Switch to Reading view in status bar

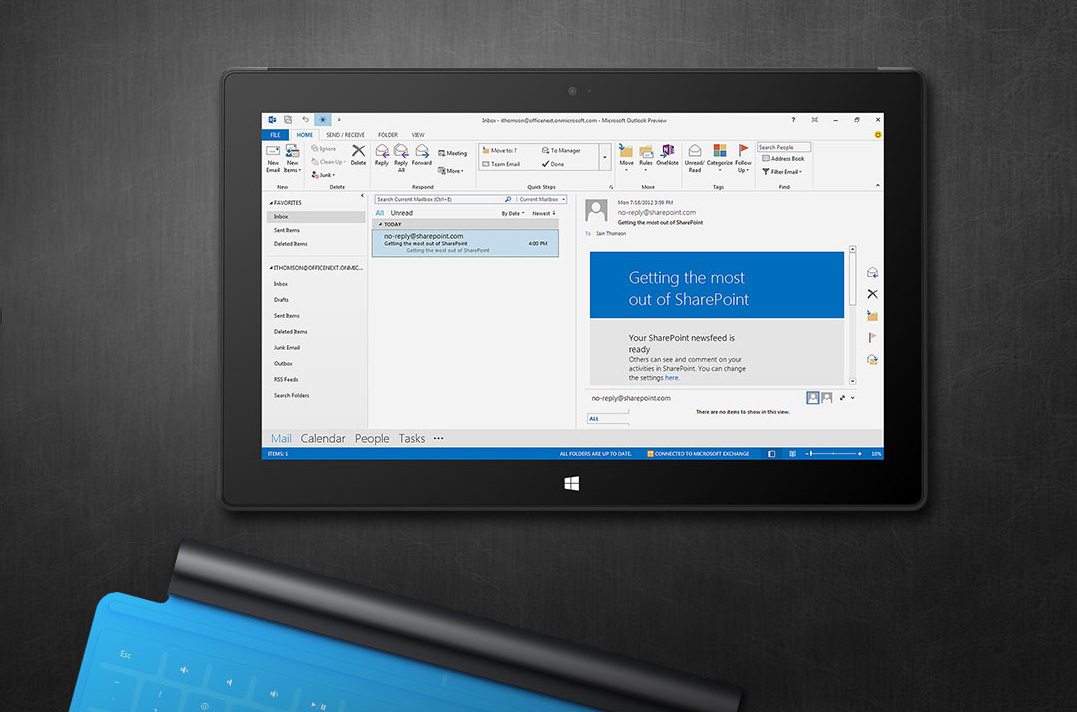point(792,454)
